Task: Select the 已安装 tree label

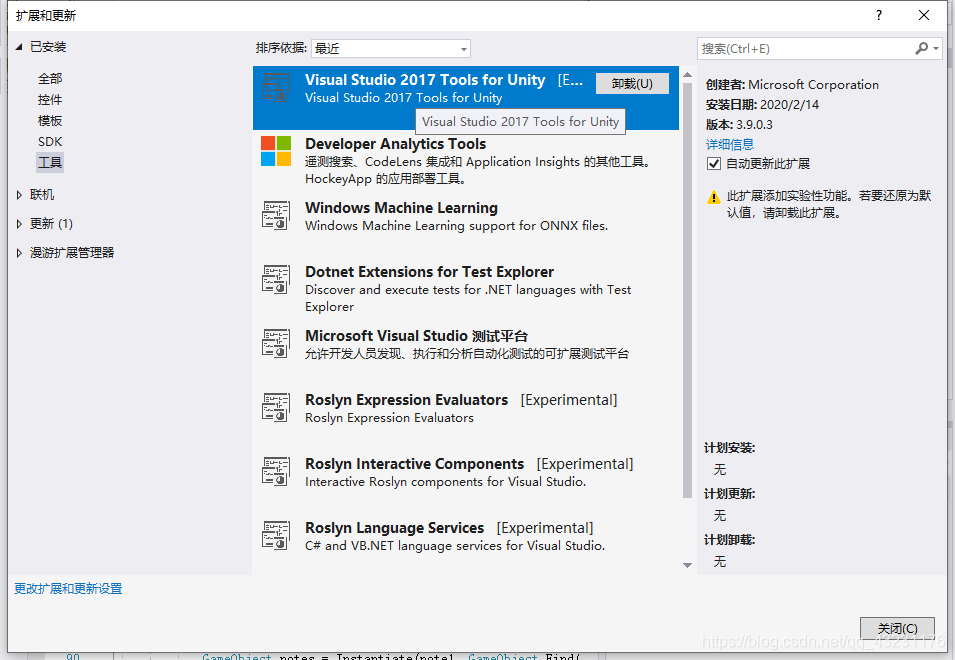Action: click(48, 47)
